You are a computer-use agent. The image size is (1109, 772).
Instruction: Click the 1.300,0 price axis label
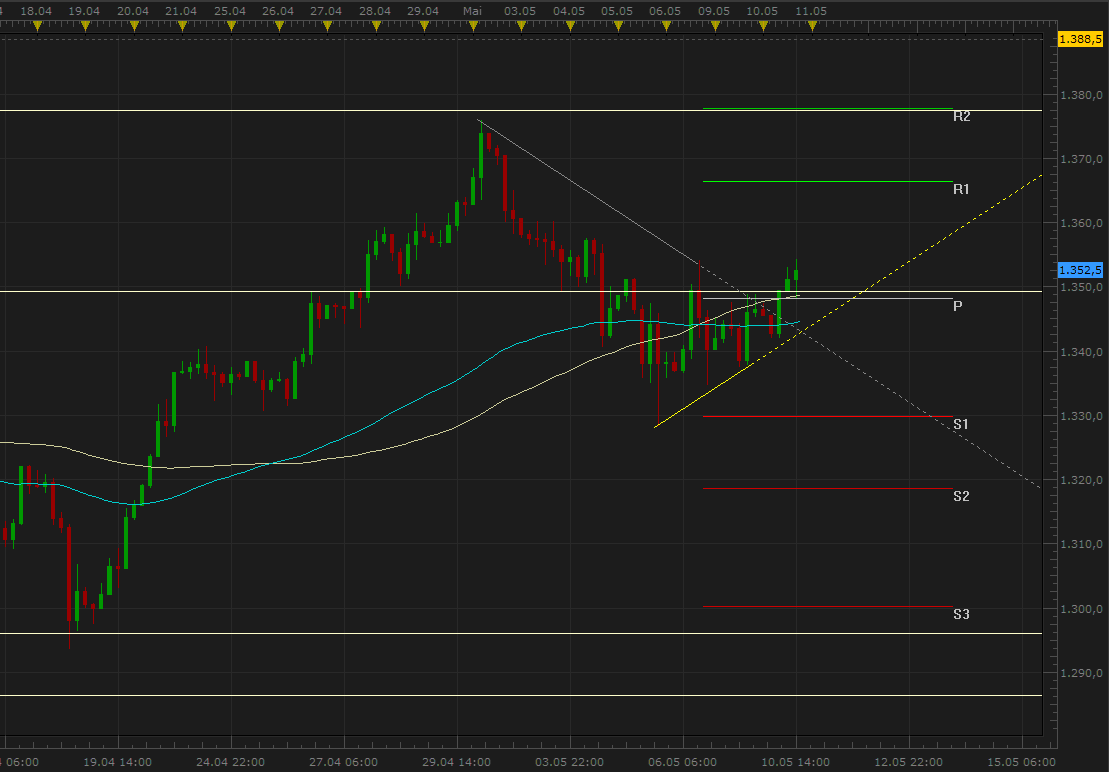[x=1084, y=609]
